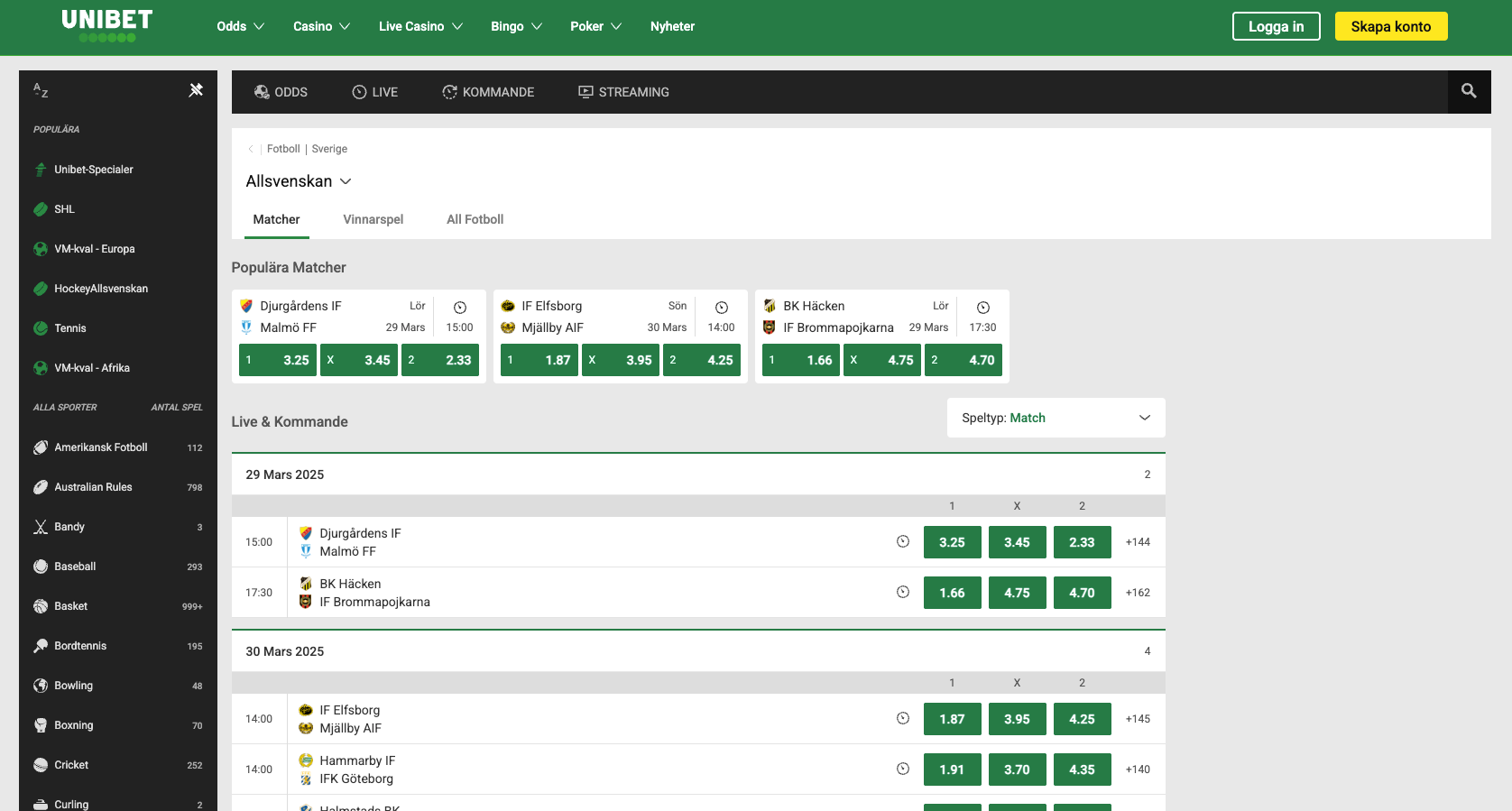Switch to the STREAMING tab
The image size is (1512, 811).
click(623, 92)
